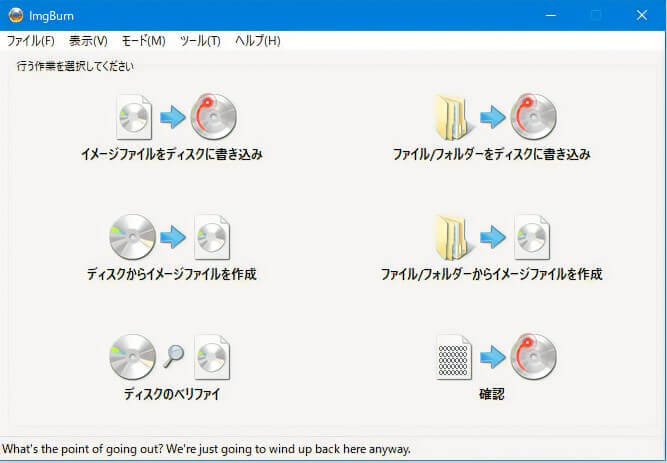Choose the ファイル/フォルダーからイメージファイルを作成 text

(492, 274)
